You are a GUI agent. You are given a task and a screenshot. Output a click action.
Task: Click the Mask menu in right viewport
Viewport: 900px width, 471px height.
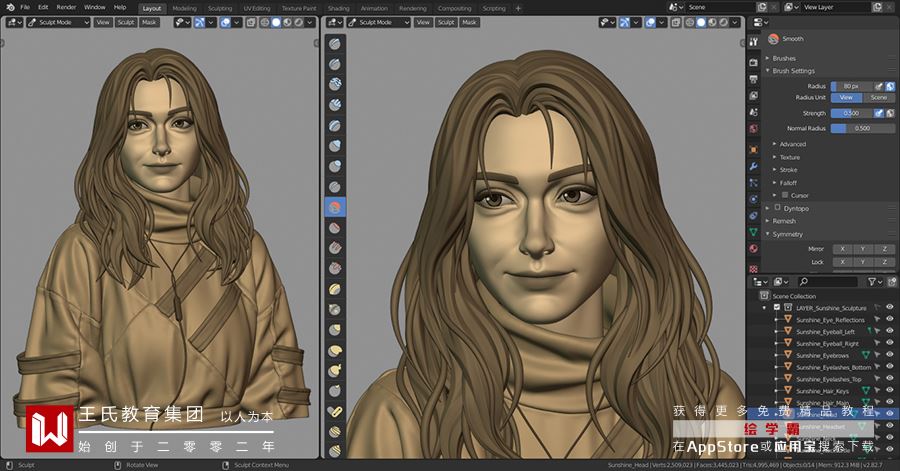click(x=469, y=22)
